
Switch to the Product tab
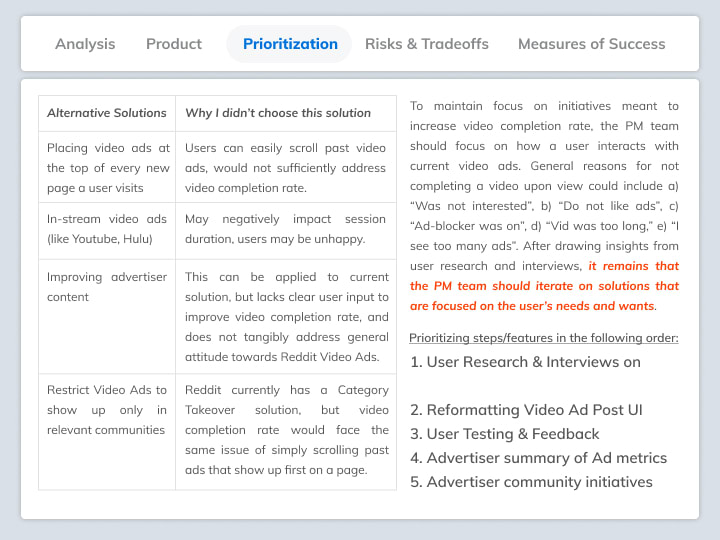(x=174, y=44)
